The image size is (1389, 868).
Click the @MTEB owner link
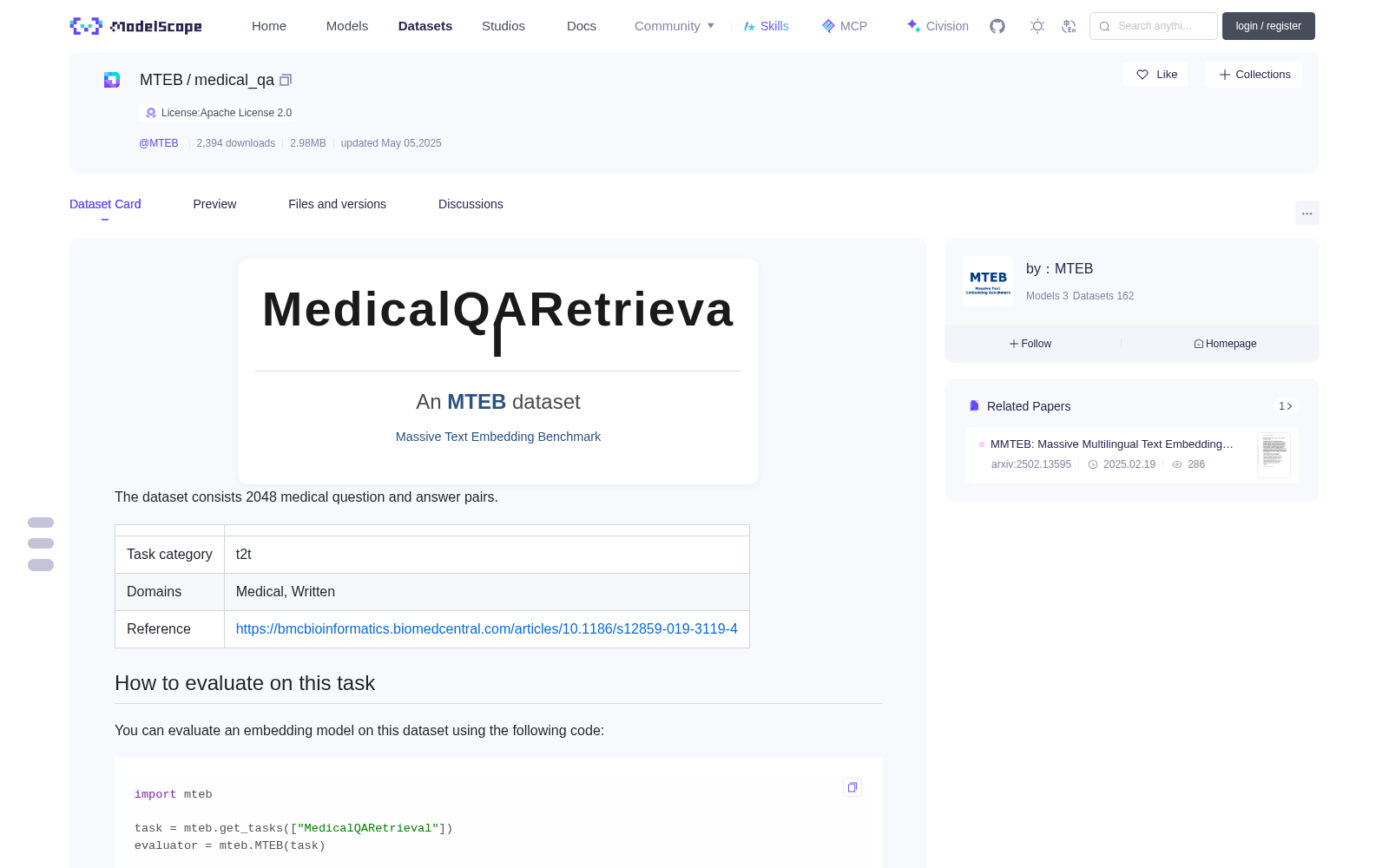click(159, 143)
